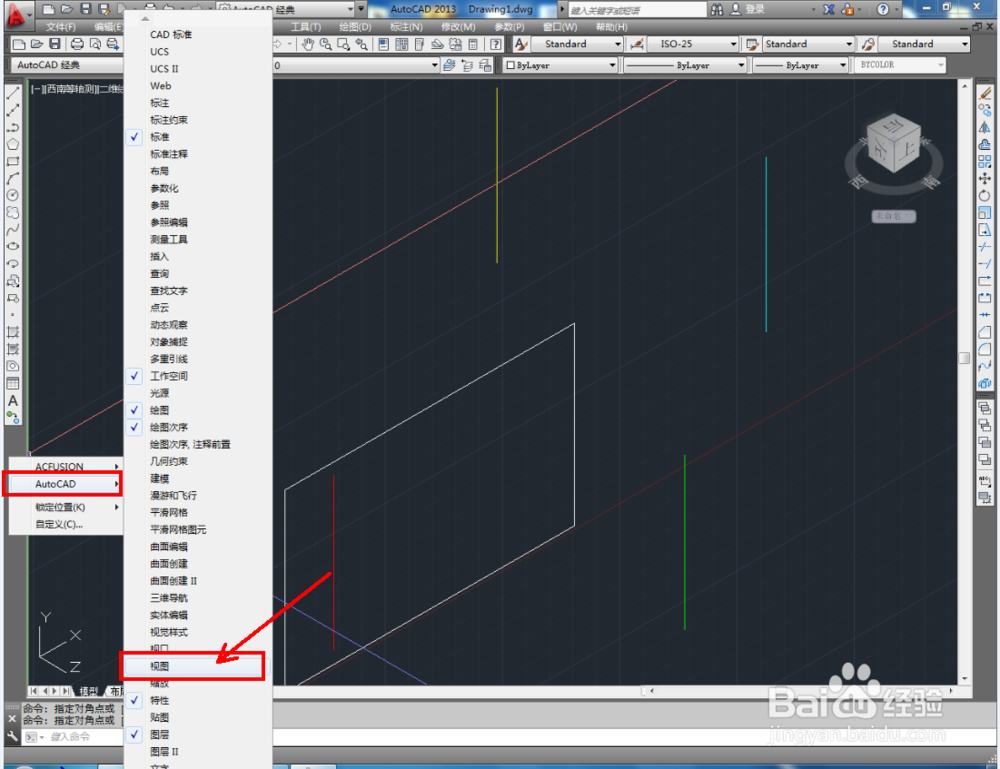Open the color ByLayer swatch control

(x=561, y=65)
